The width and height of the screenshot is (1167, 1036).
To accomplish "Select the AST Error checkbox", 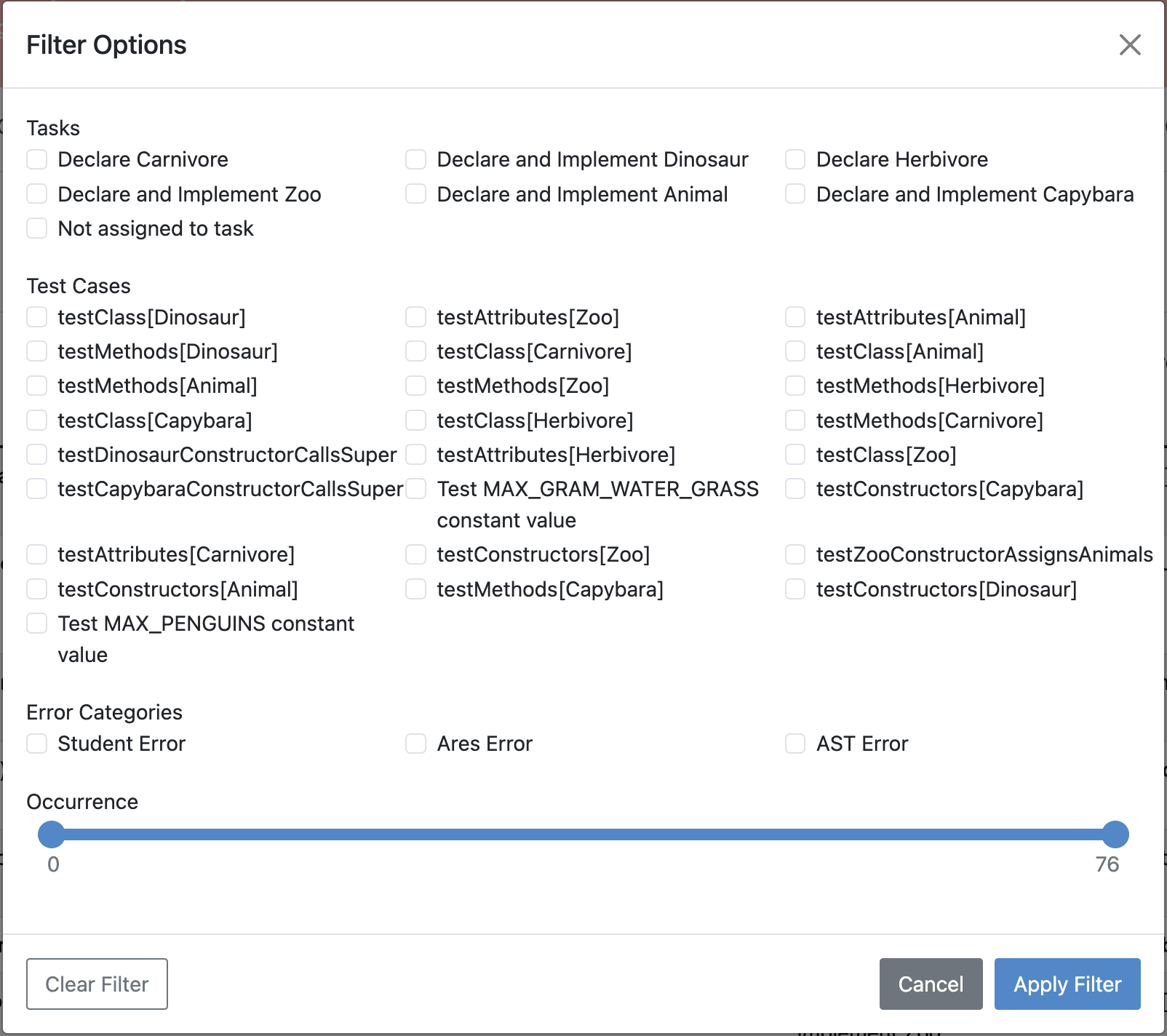I will coord(794,743).
